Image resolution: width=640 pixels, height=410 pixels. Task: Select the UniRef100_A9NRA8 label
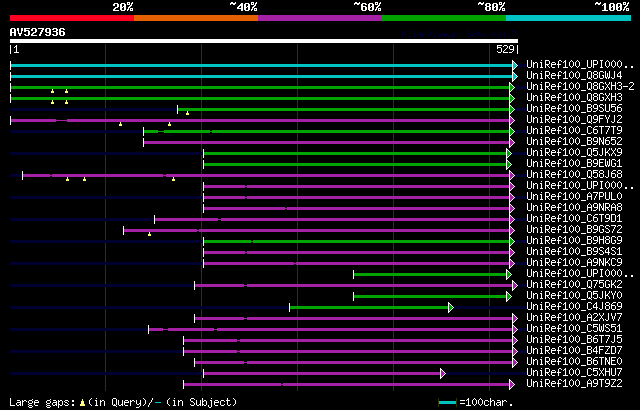pos(574,208)
